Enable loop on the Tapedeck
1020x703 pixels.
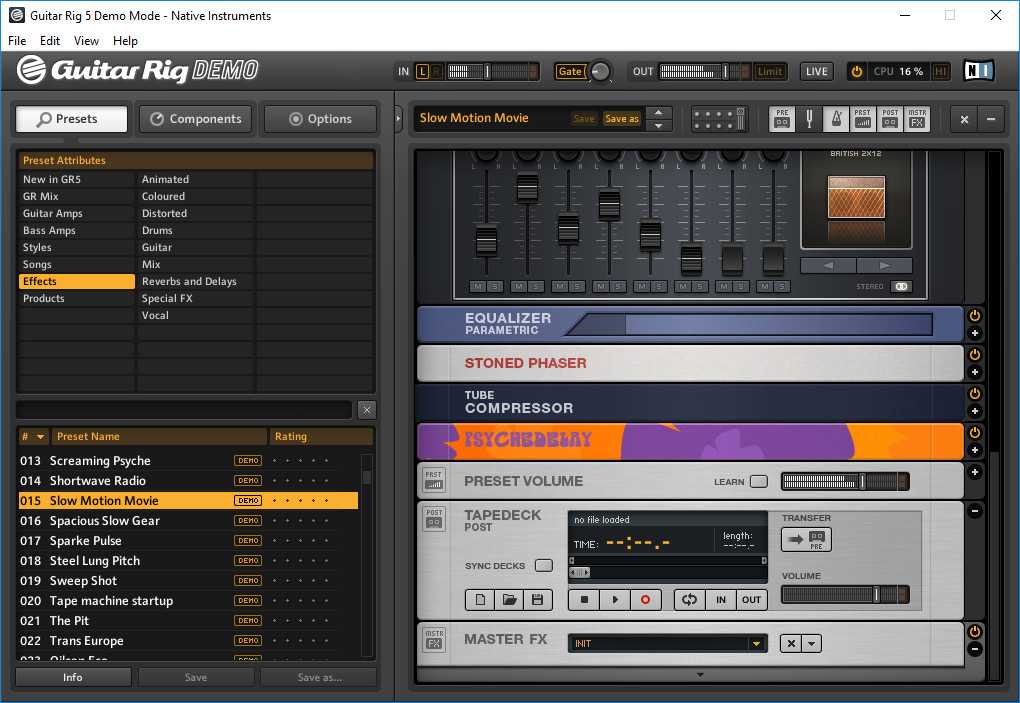tap(688, 600)
